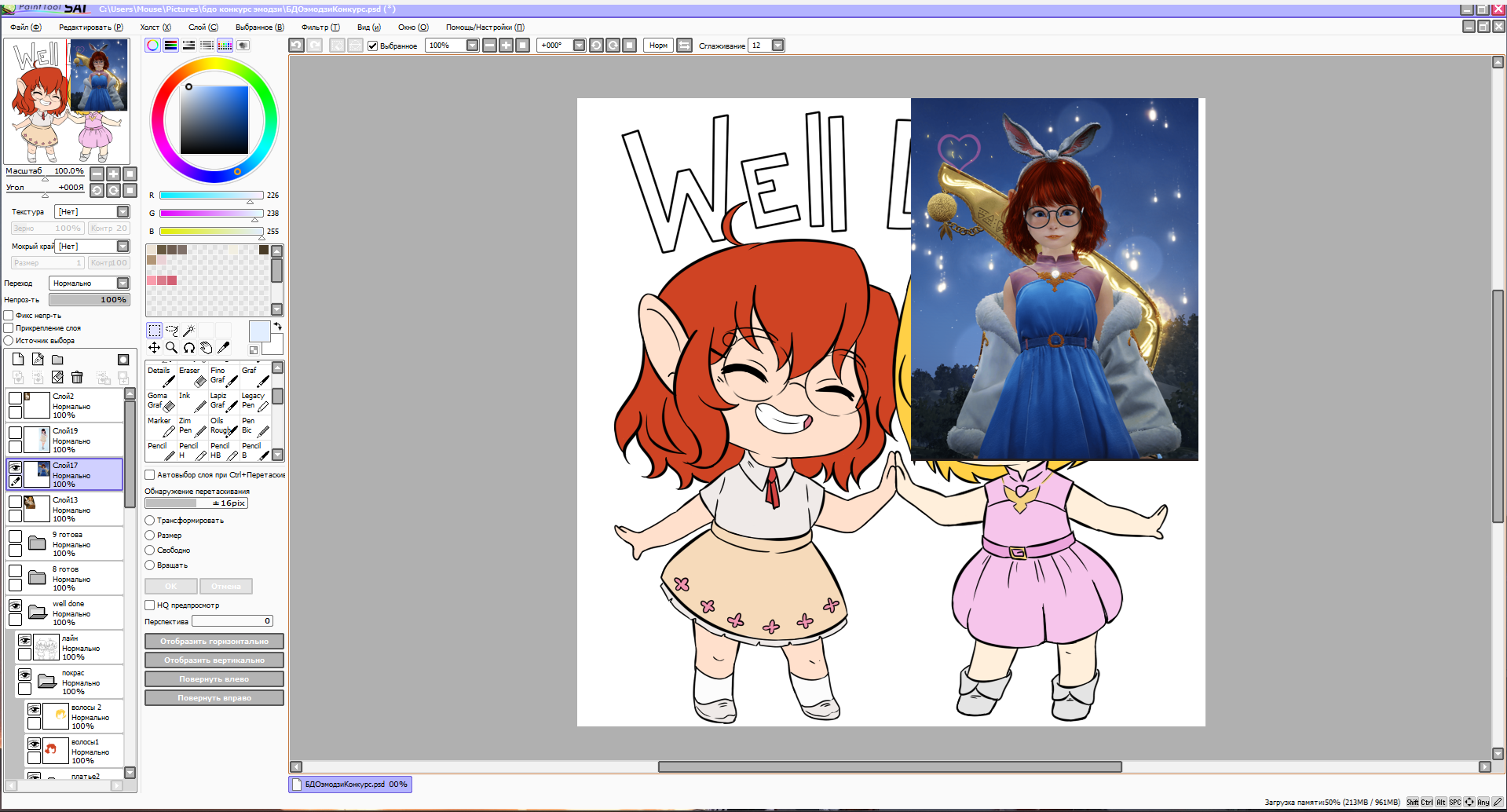
Task: Click the foreground color swatch
Action: point(259,331)
